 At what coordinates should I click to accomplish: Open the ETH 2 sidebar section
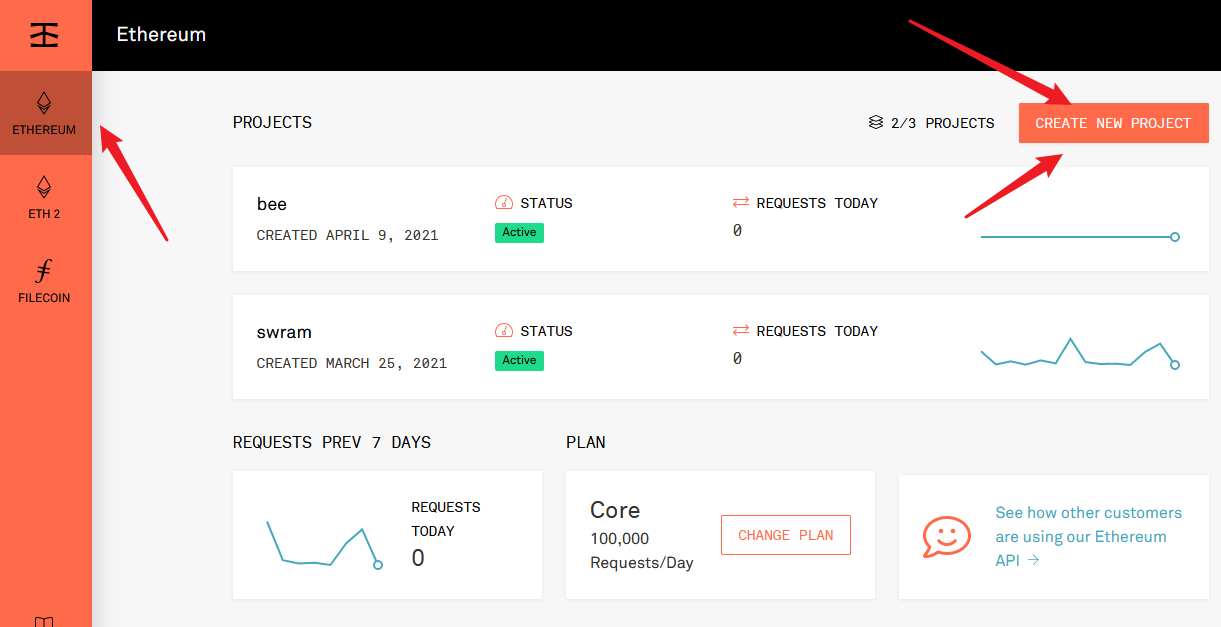tap(44, 196)
